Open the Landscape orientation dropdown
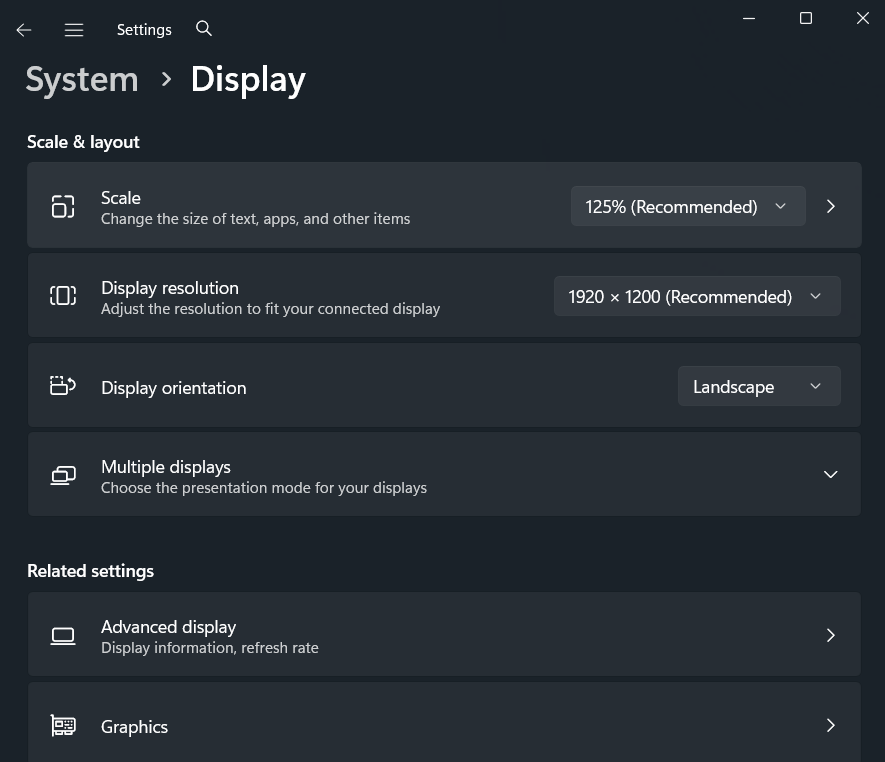Viewport: 885px width, 762px height. 759,387
